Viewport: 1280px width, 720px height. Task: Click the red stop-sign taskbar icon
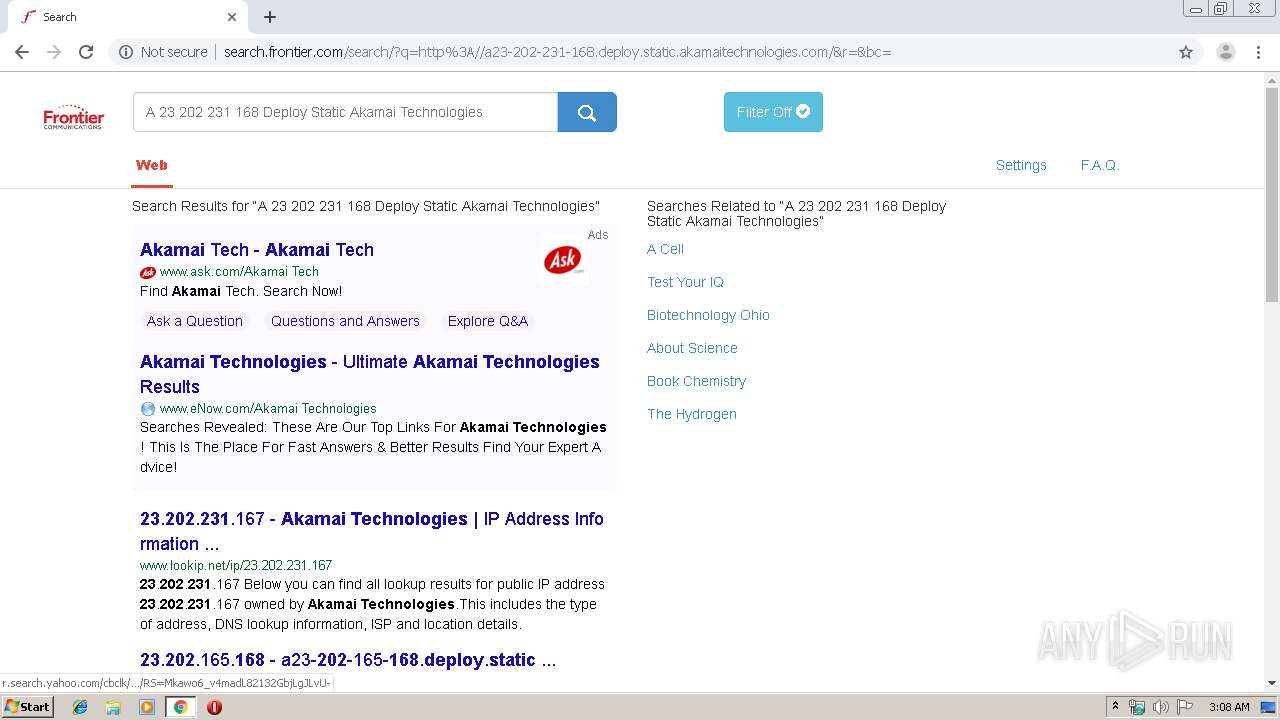coord(214,707)
